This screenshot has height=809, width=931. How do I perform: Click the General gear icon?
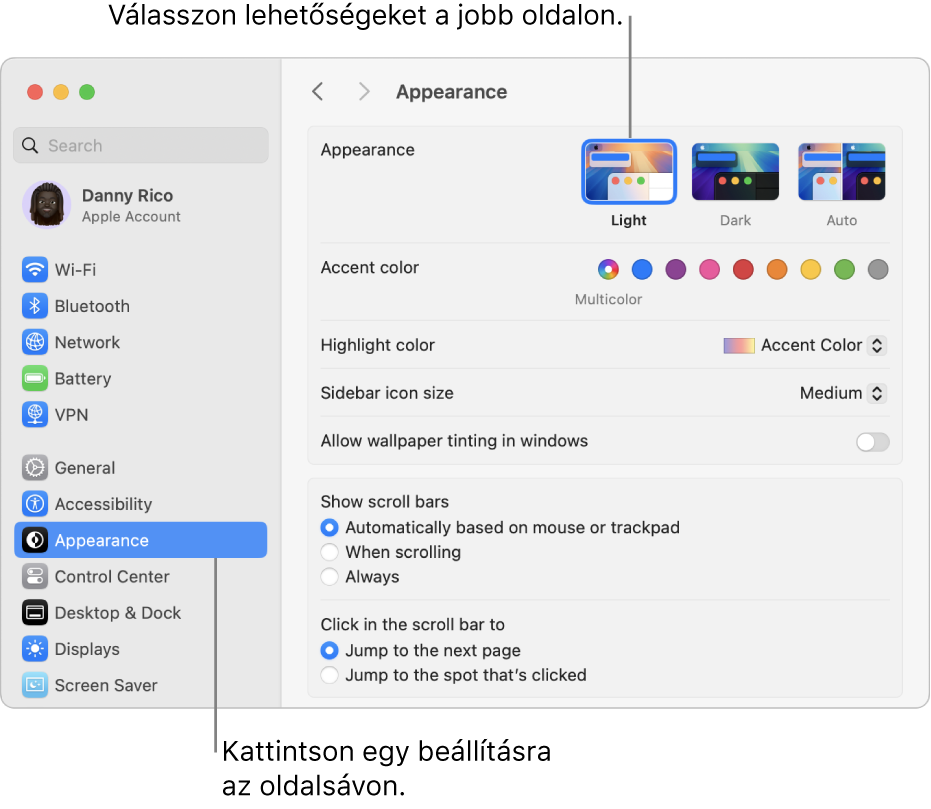click(x=35, y=468)
